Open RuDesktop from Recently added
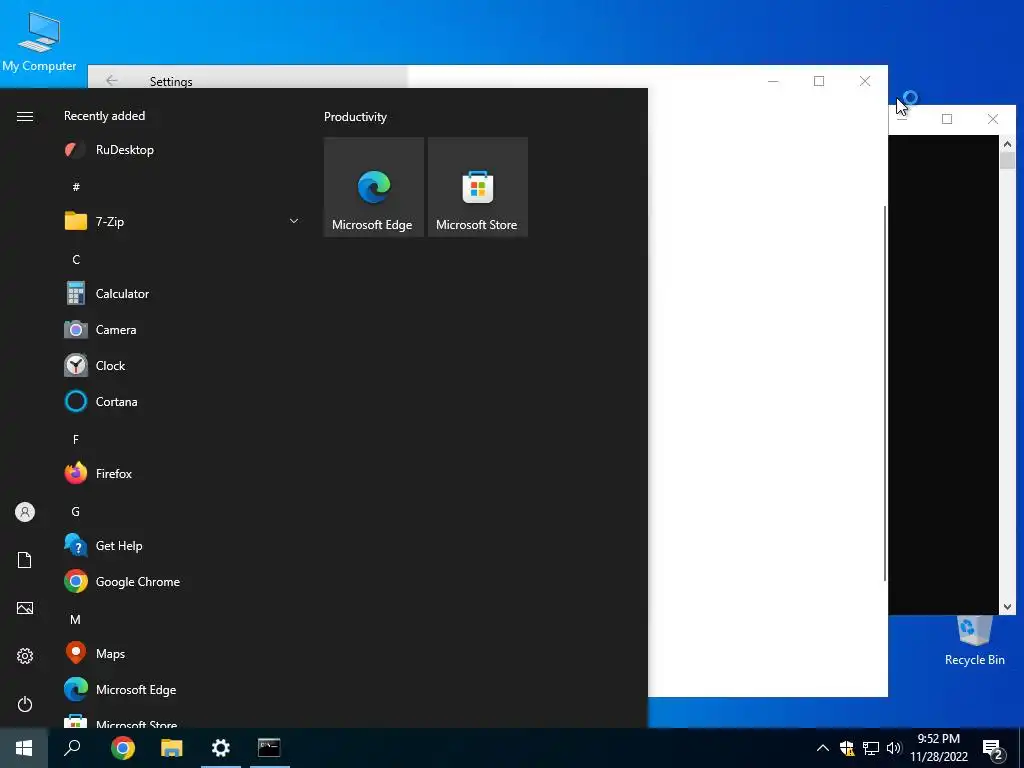 tap(182, 150)
